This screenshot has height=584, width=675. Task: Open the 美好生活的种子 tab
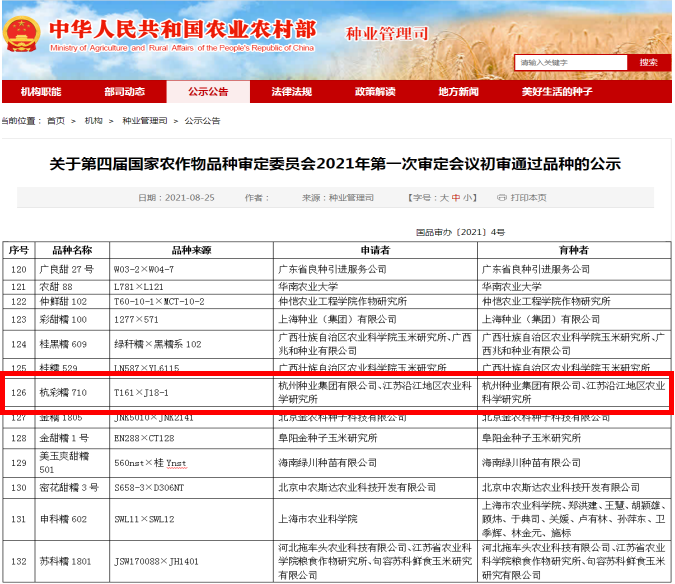557,92
